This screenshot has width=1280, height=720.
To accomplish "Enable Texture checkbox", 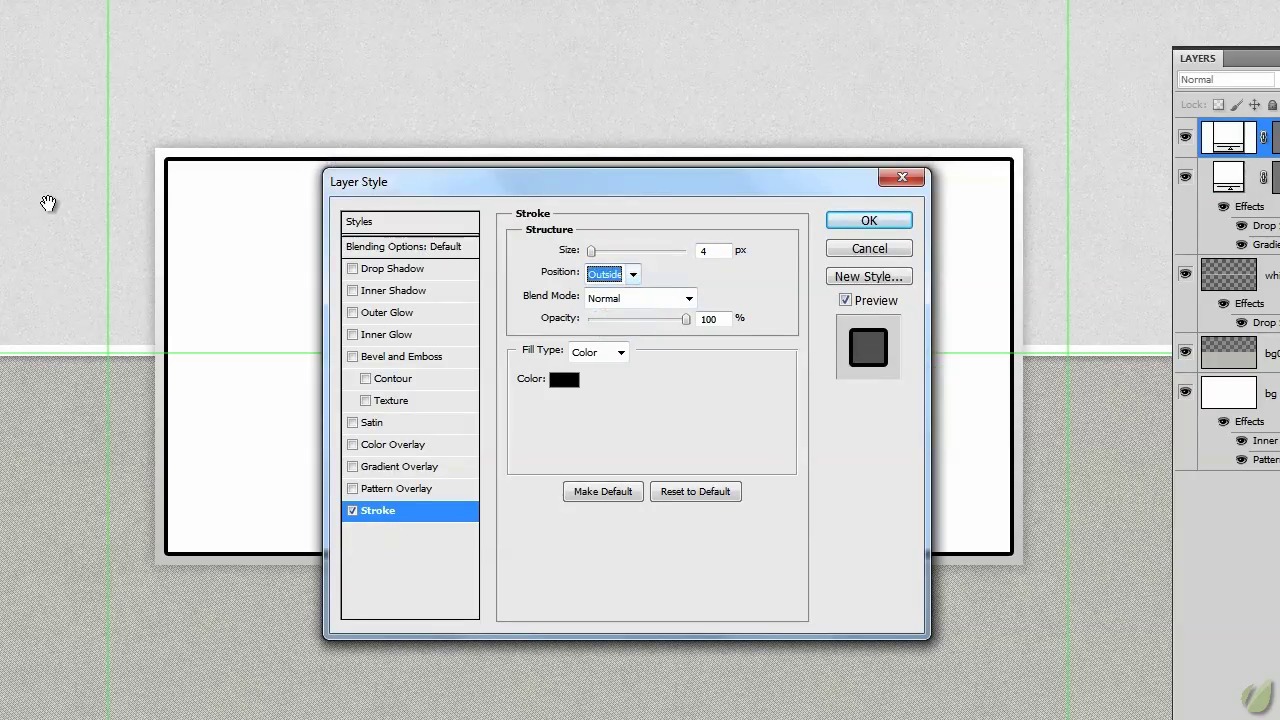I will (365, 400).
